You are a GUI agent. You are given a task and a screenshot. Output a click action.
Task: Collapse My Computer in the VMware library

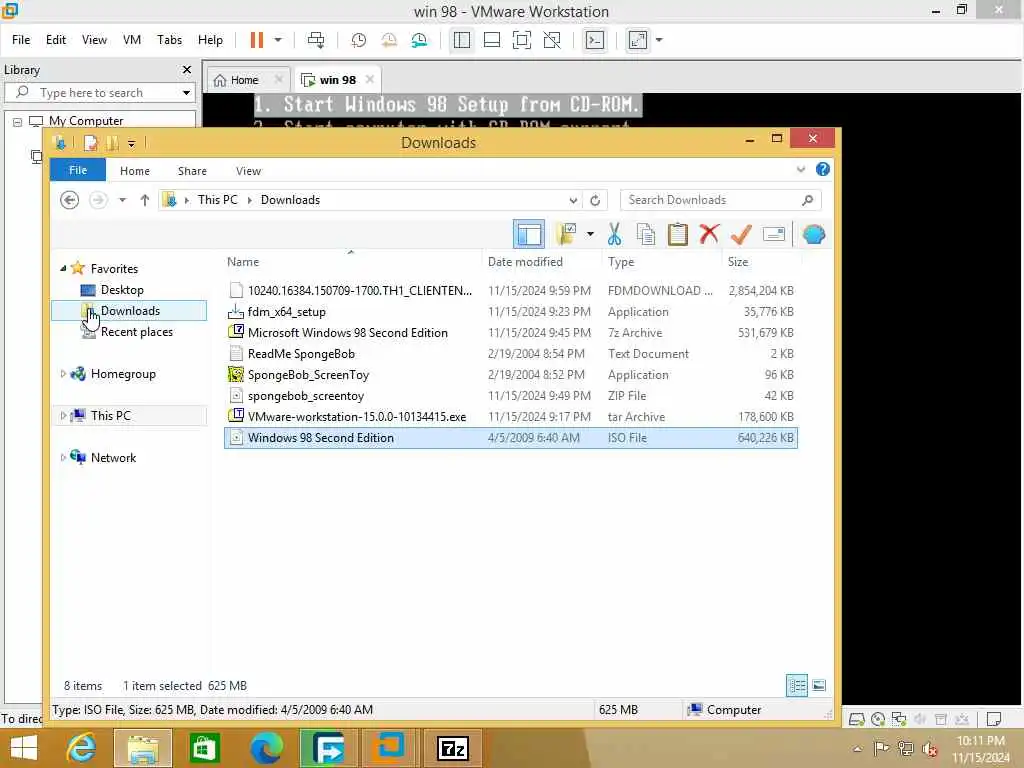pos(17,121)
